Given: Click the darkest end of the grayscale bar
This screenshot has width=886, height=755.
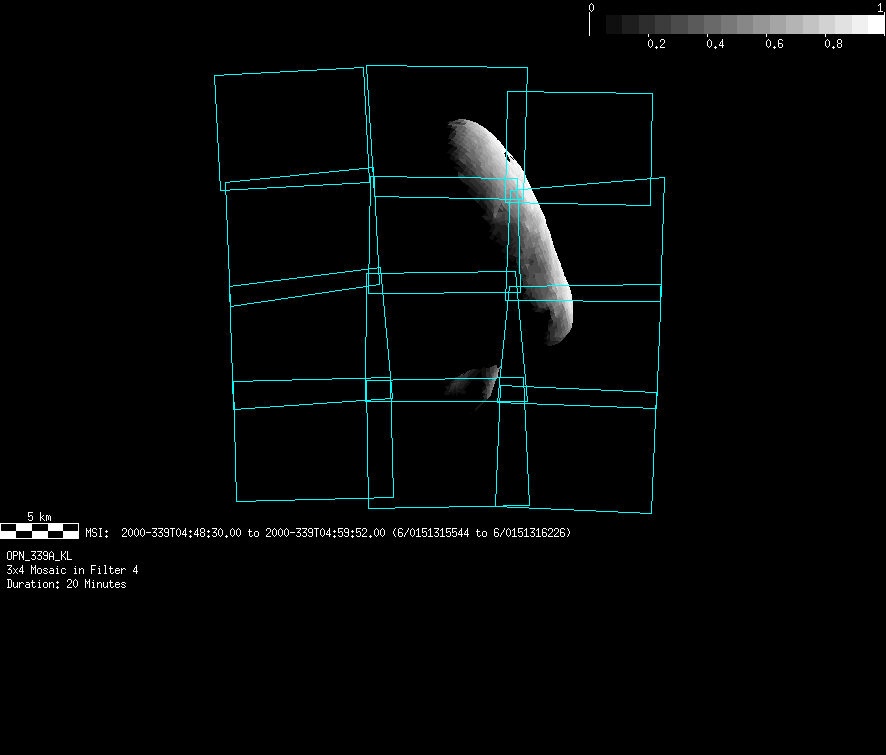Looking at the screenshot, I should click(598, 24).
